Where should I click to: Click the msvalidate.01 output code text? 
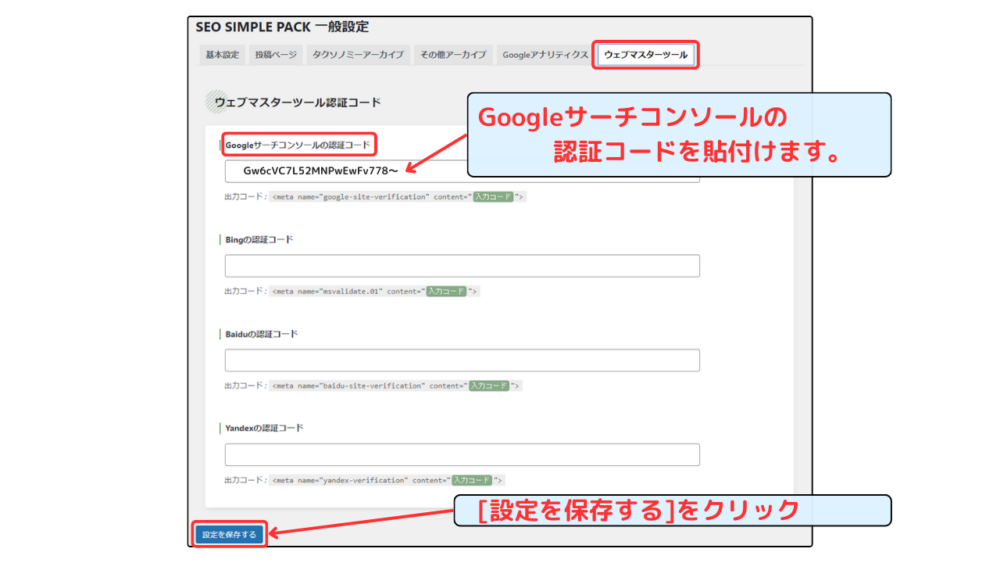pos(374,291)
